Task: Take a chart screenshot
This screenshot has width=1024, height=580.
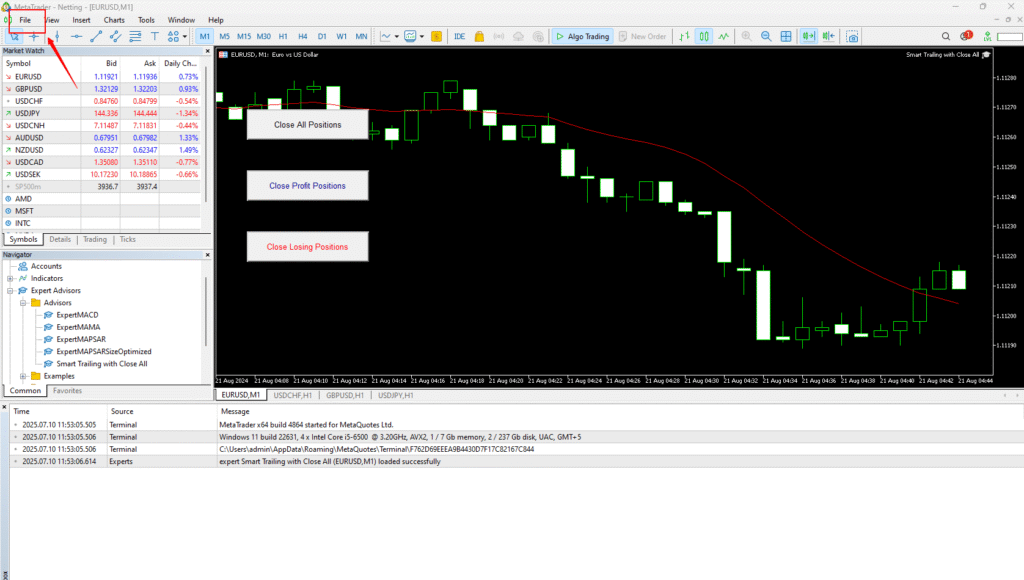Action: (x=852, y=37)
